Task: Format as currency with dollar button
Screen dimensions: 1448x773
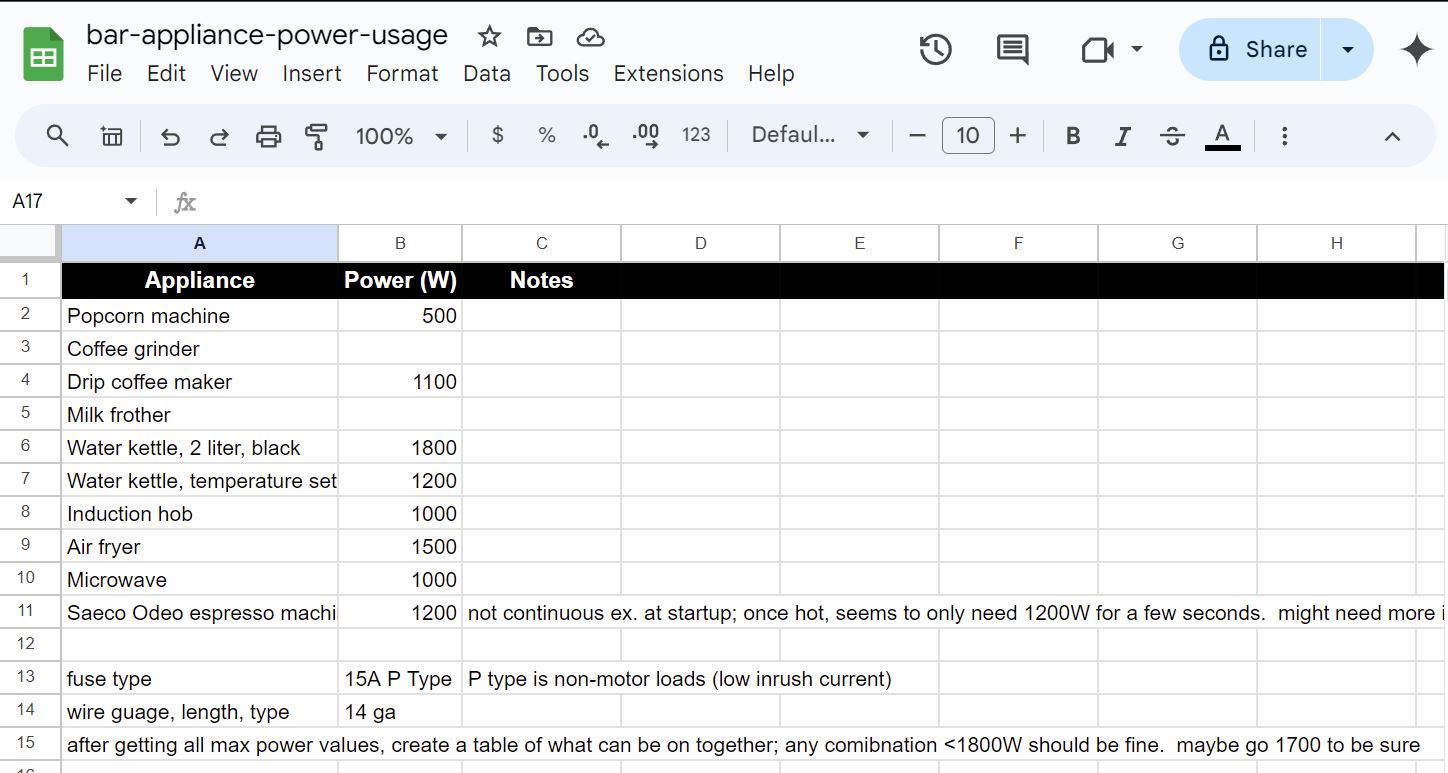Action: pos(497,136)
